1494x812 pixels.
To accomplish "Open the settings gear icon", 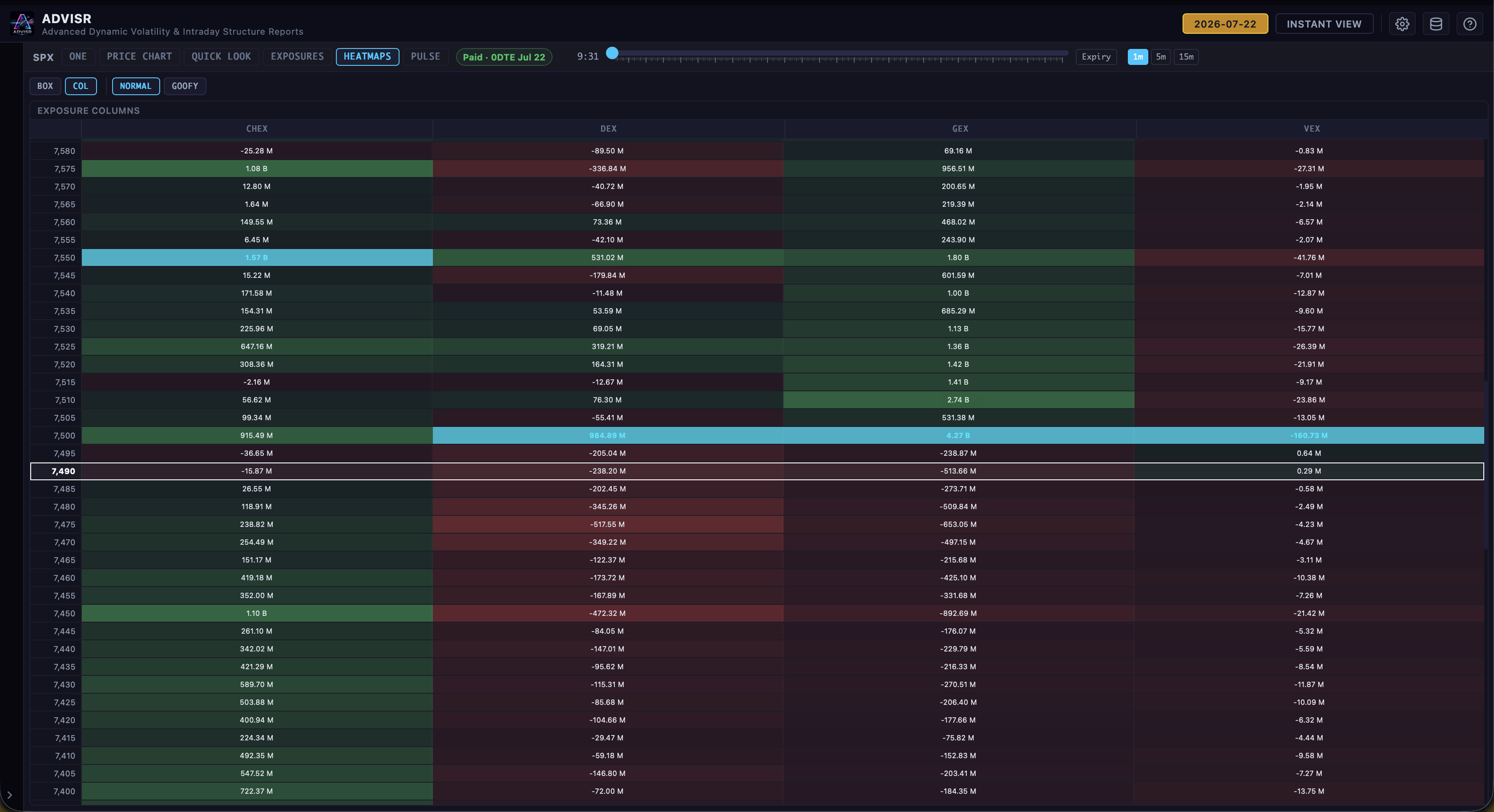I will pyautogui.click(x=1402, y=24).
